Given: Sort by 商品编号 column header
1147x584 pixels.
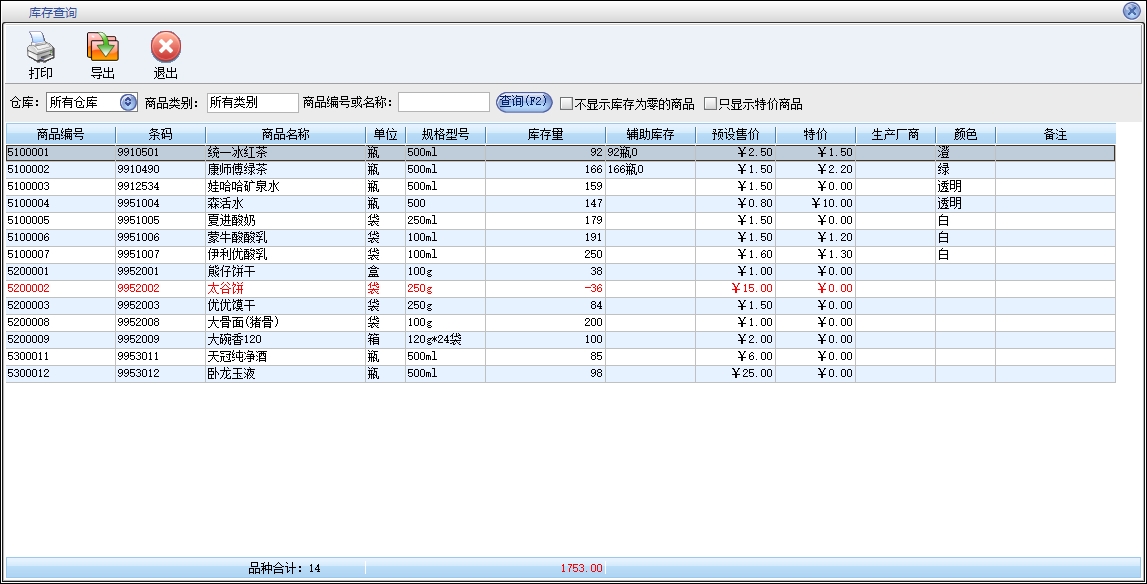Looking at the screenshot, I should point(60,134).
